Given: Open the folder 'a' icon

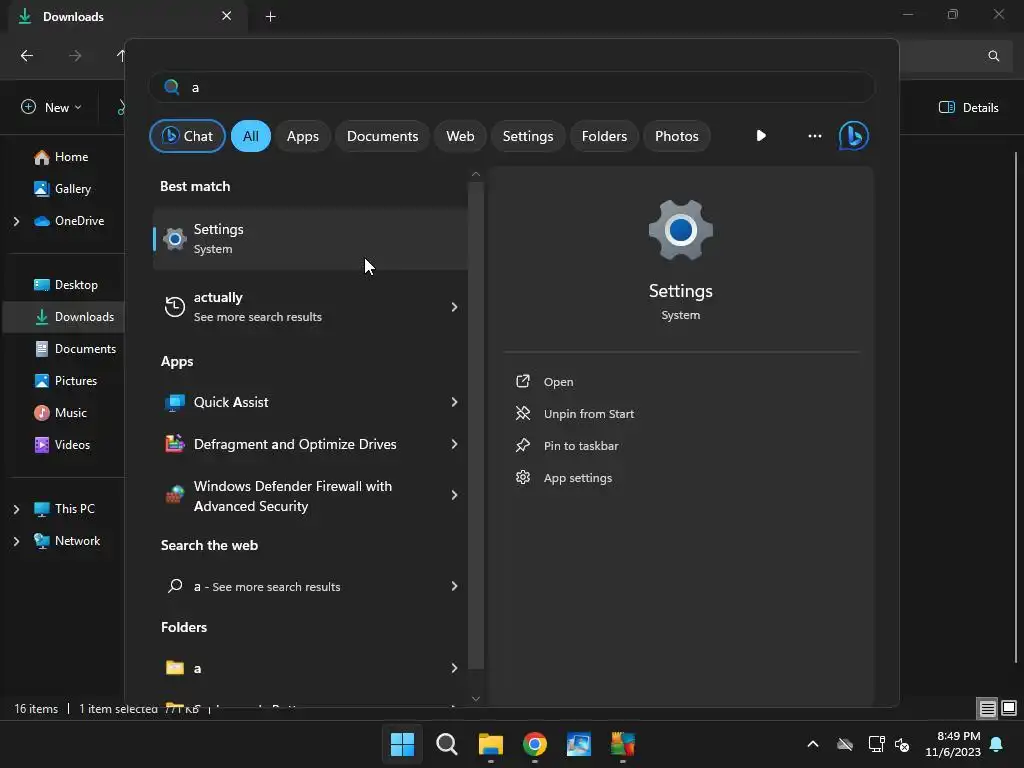Looking at the screenshot, I should [x=174, y=667].
